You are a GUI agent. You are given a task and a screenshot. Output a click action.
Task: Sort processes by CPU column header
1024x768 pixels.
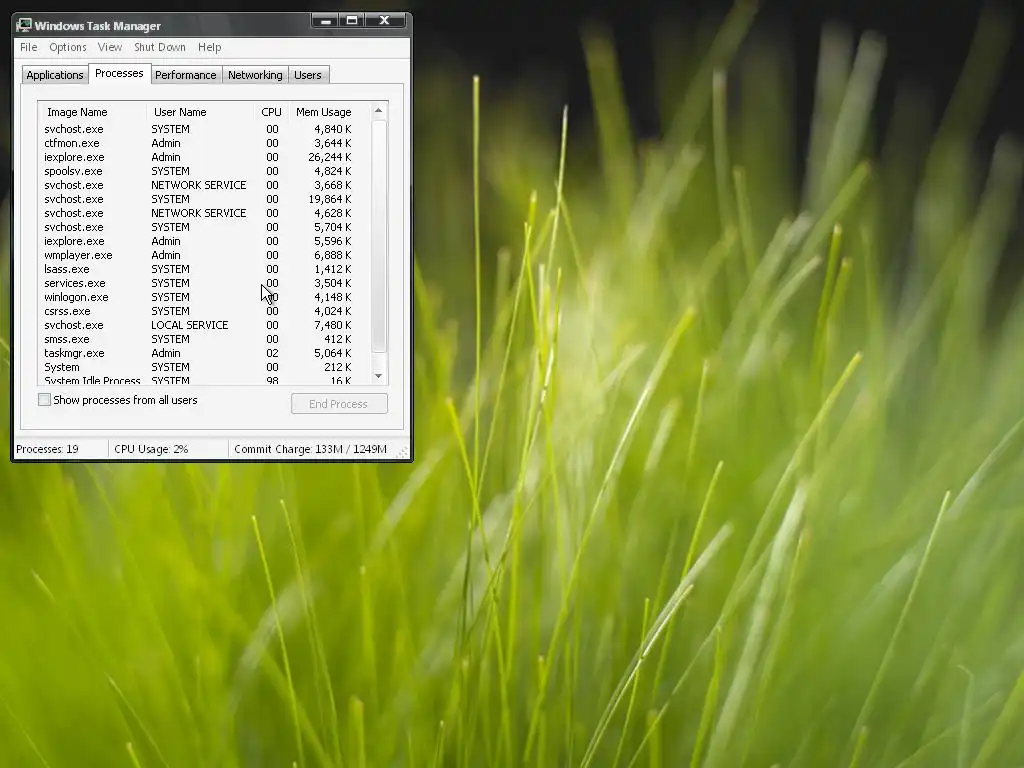pos(271,112)
